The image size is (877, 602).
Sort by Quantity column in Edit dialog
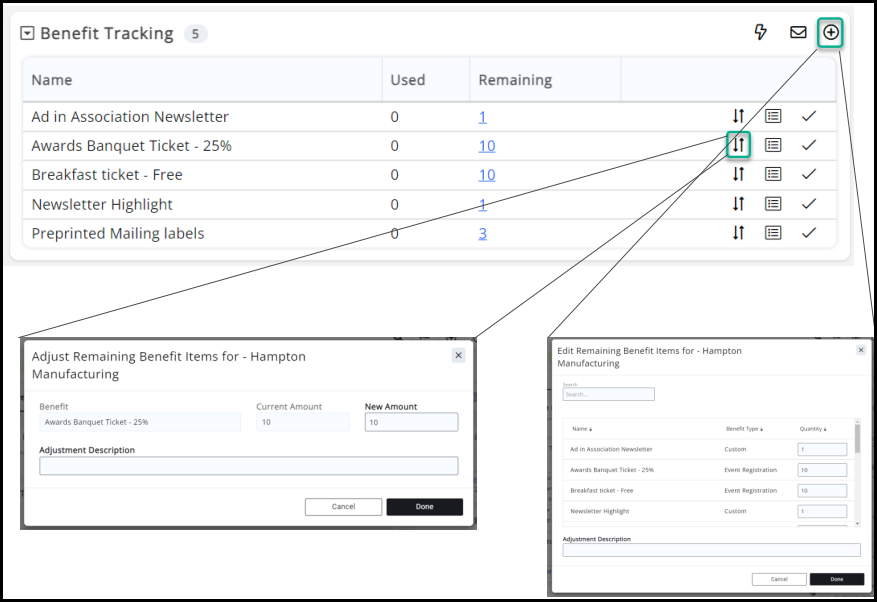(812, 429)
